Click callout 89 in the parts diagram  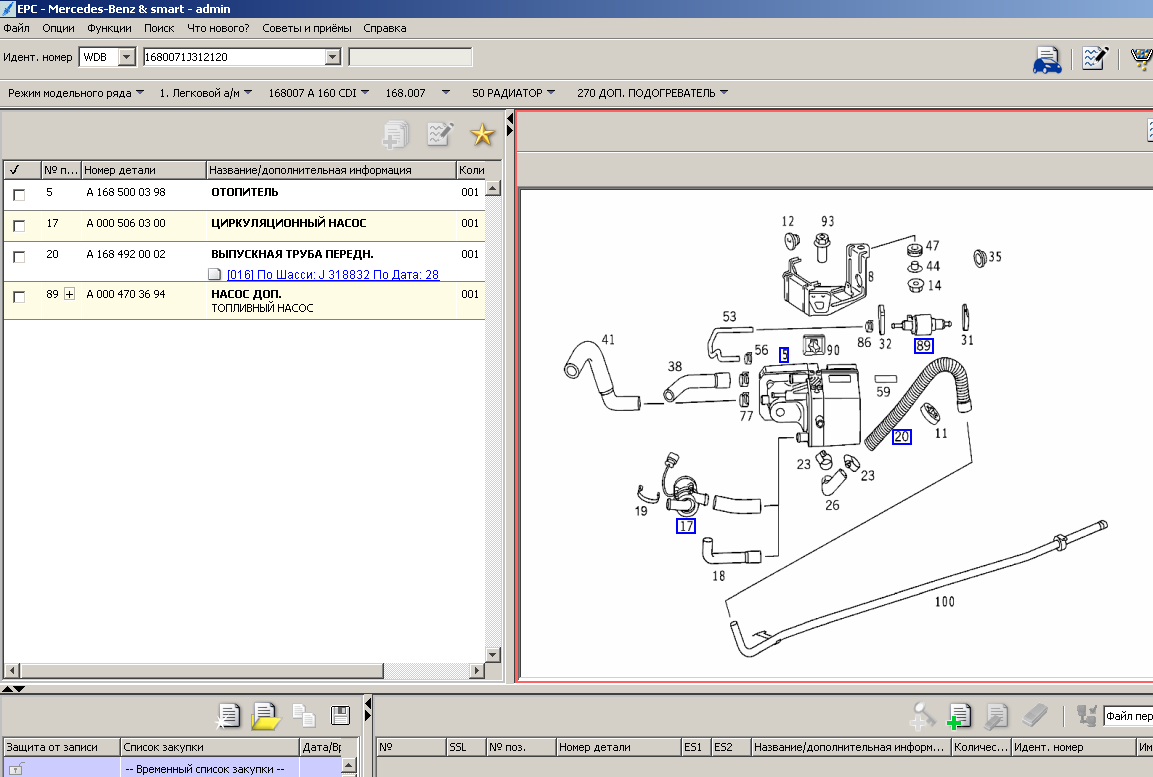pyautogui.click(x=923, y=347)
